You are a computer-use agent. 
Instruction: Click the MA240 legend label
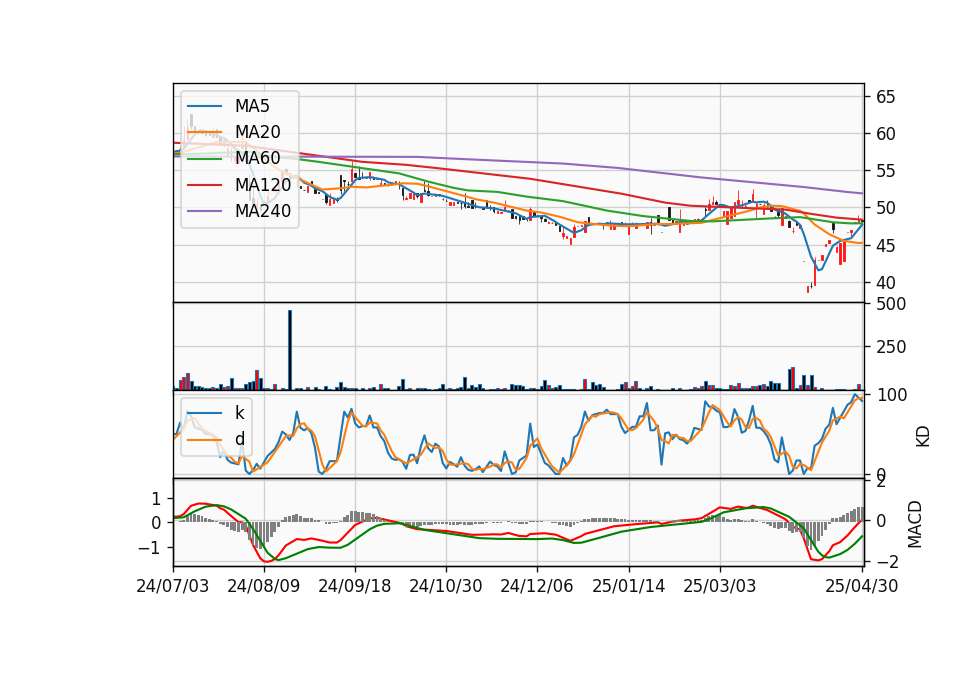pos(263,211)
